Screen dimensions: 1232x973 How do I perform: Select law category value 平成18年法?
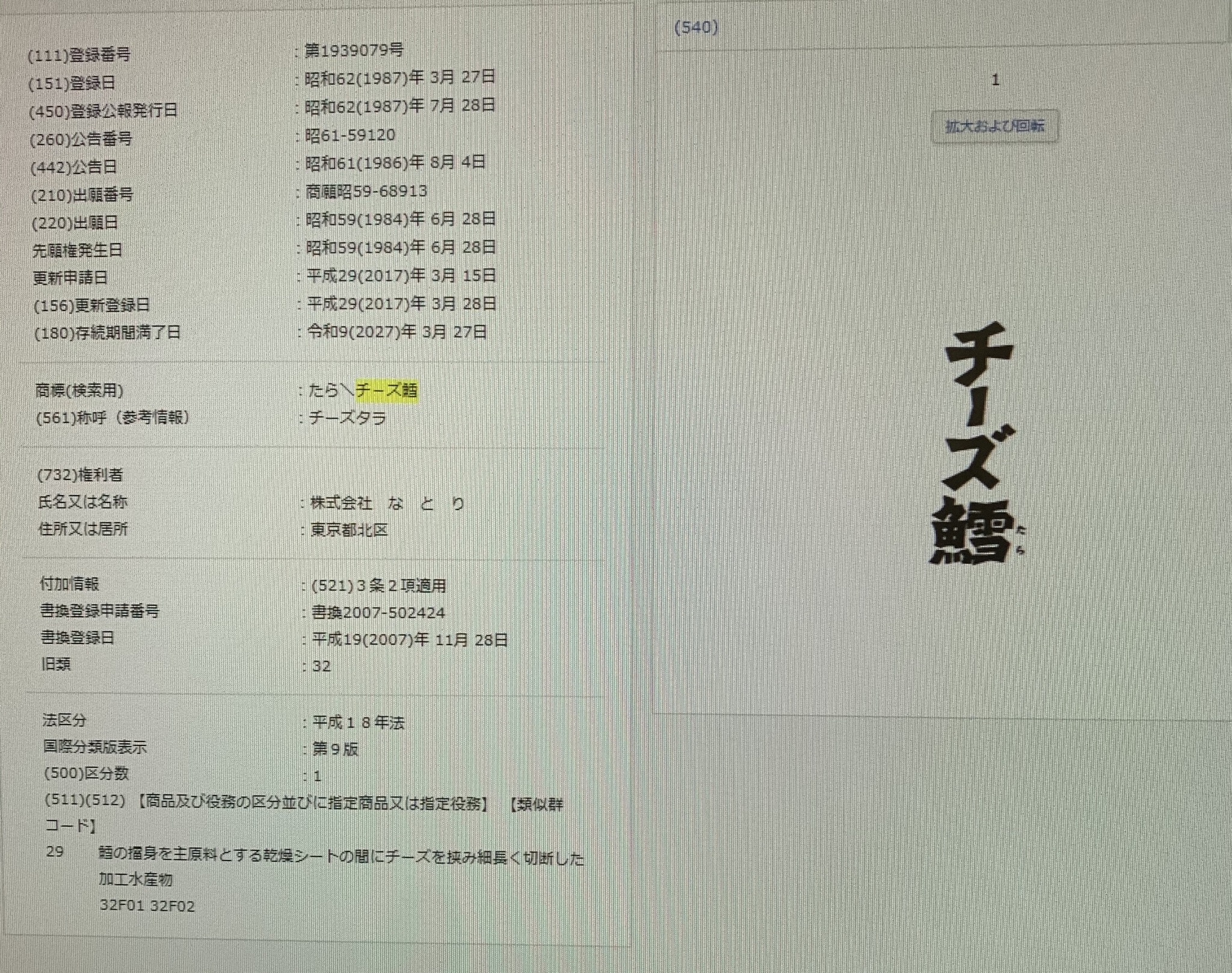359,722
